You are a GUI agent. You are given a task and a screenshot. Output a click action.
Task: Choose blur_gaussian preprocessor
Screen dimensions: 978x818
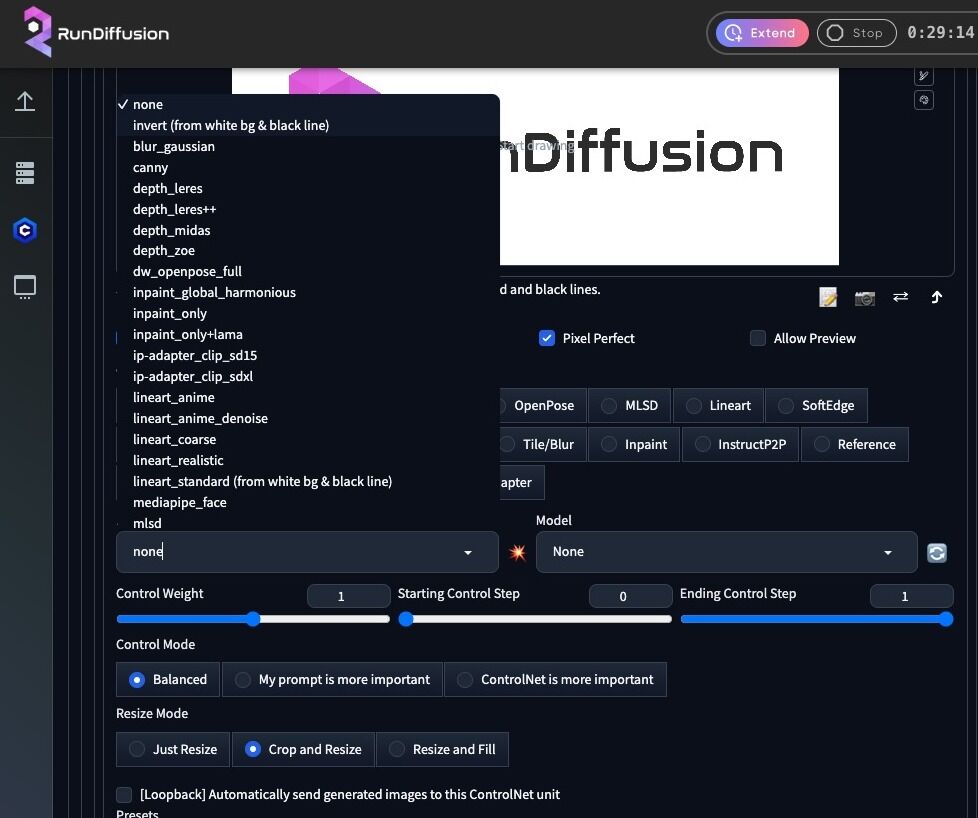[308, 147]
